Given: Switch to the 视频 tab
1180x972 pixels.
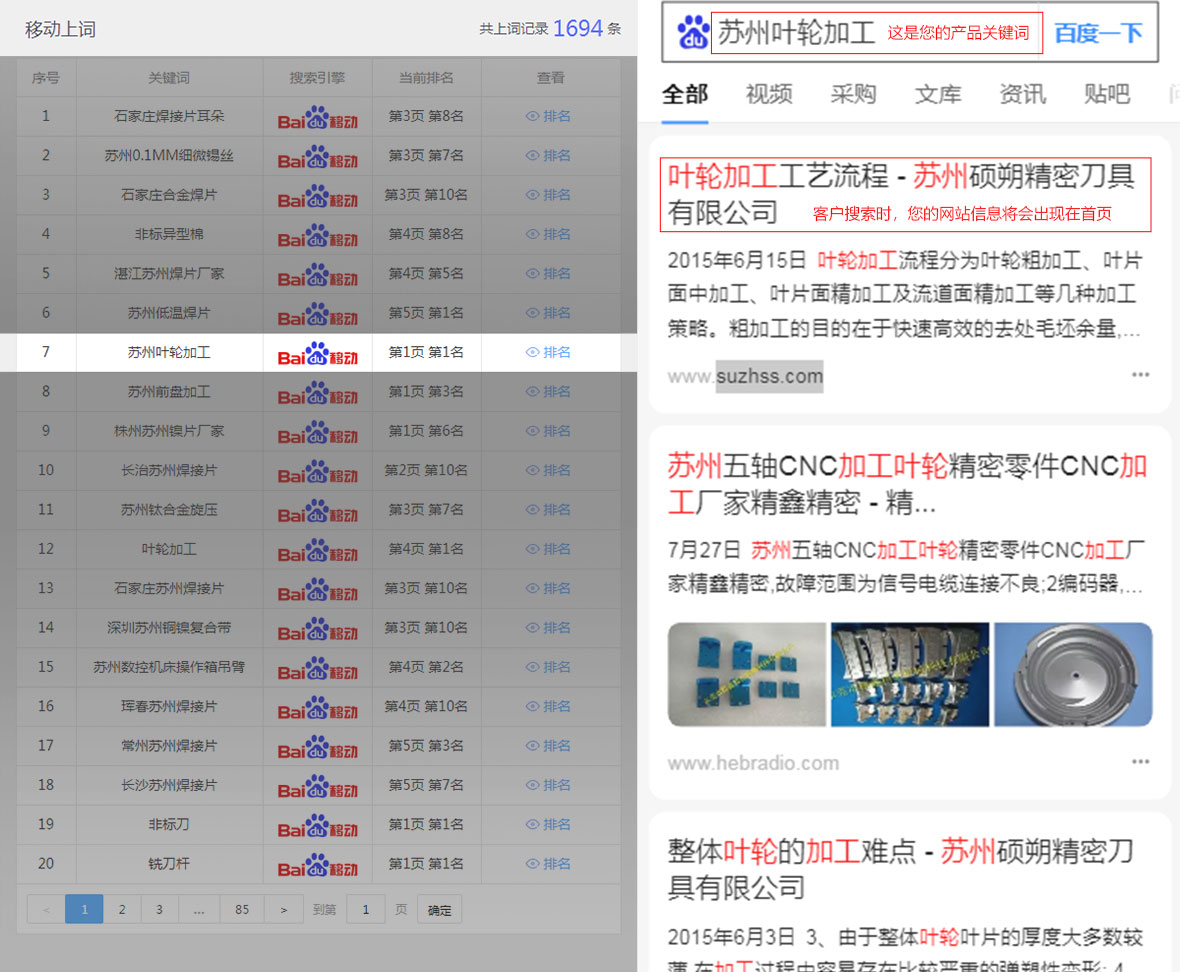Looking at the screenshot, I should point(768,94).
